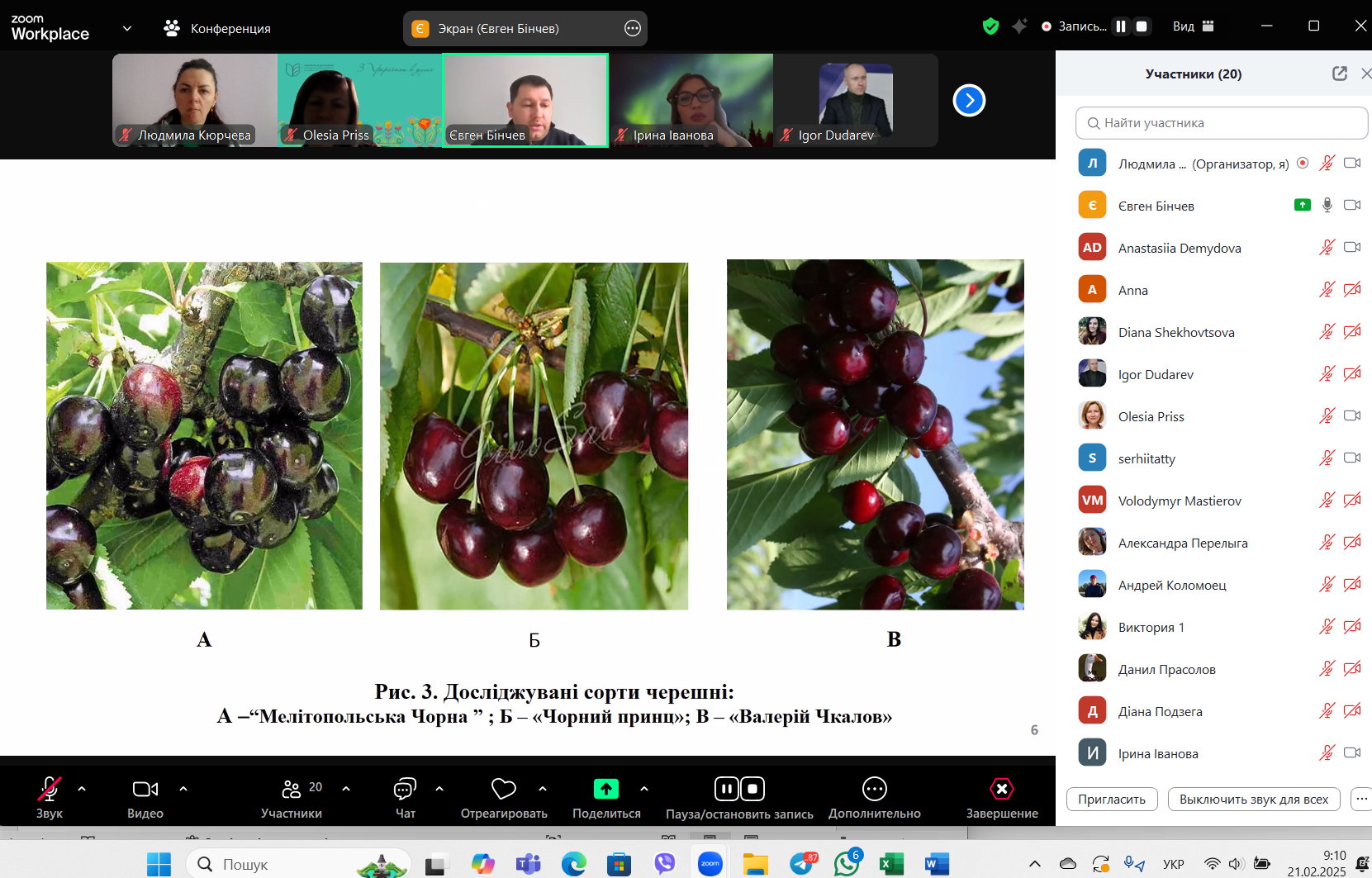This screenshot has width=1372, height=878.
Task: Open the More options ellipsis in toolbar
Action: [874, 790]
